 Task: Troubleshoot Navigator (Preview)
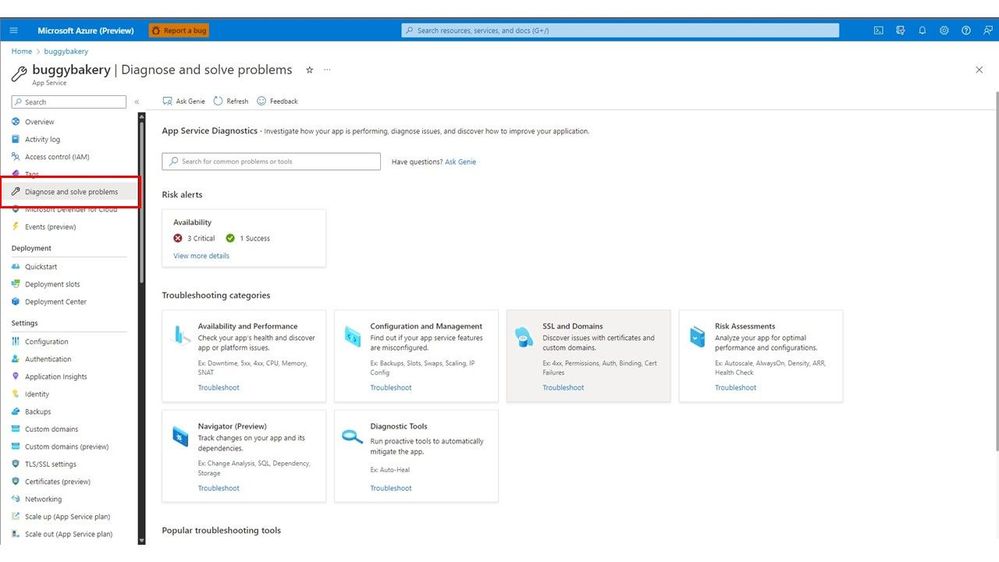(x=219, y=488)
